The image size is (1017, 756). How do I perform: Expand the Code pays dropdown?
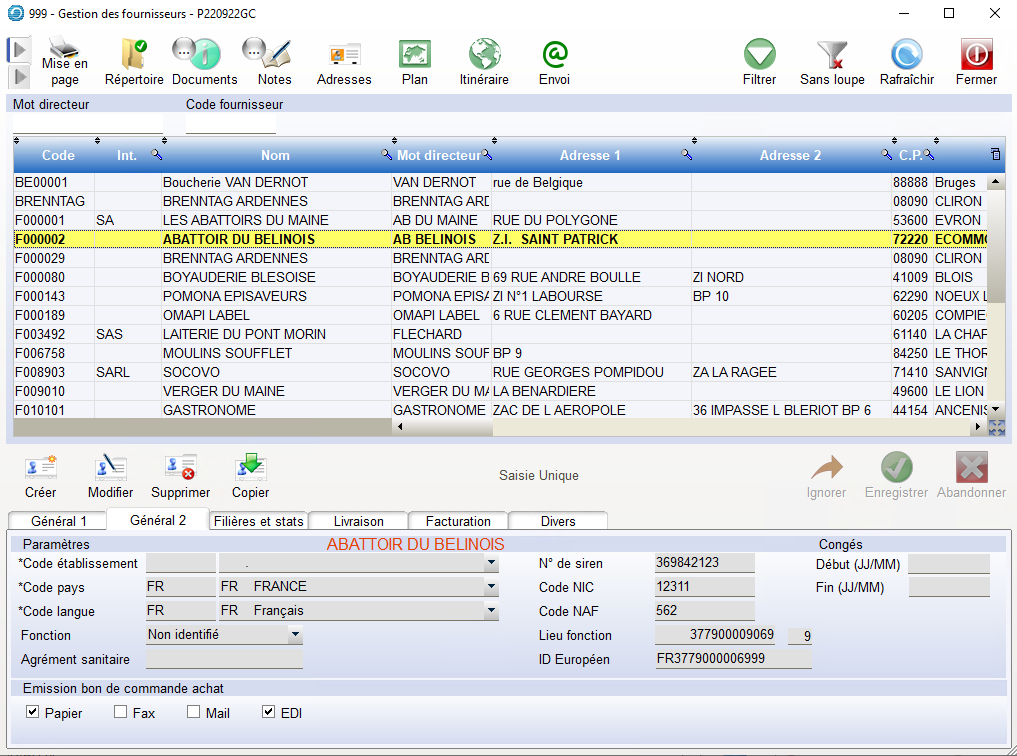coord(491,587)
